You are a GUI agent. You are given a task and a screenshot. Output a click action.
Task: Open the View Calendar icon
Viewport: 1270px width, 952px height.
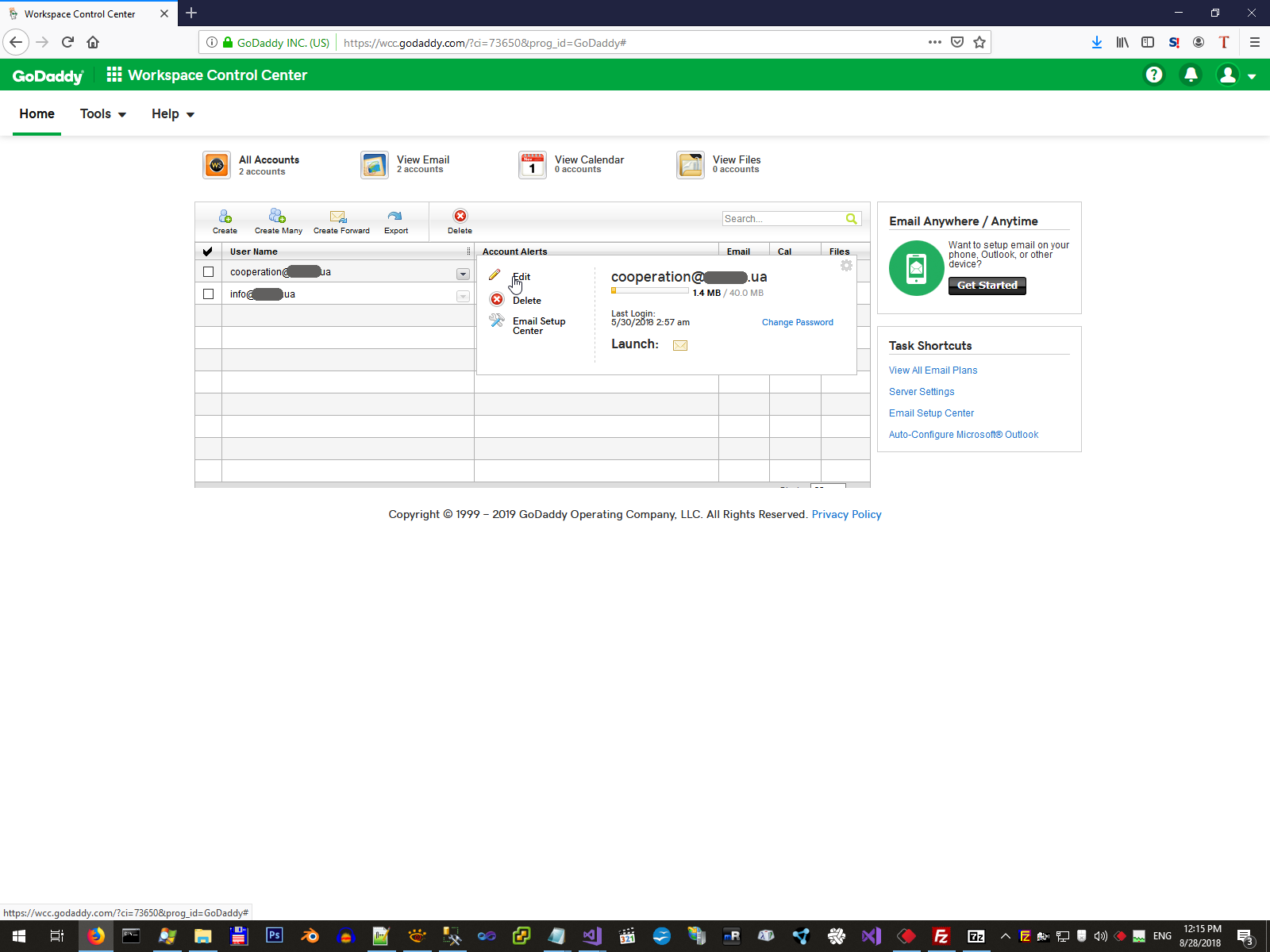click(x=533, y=165)
